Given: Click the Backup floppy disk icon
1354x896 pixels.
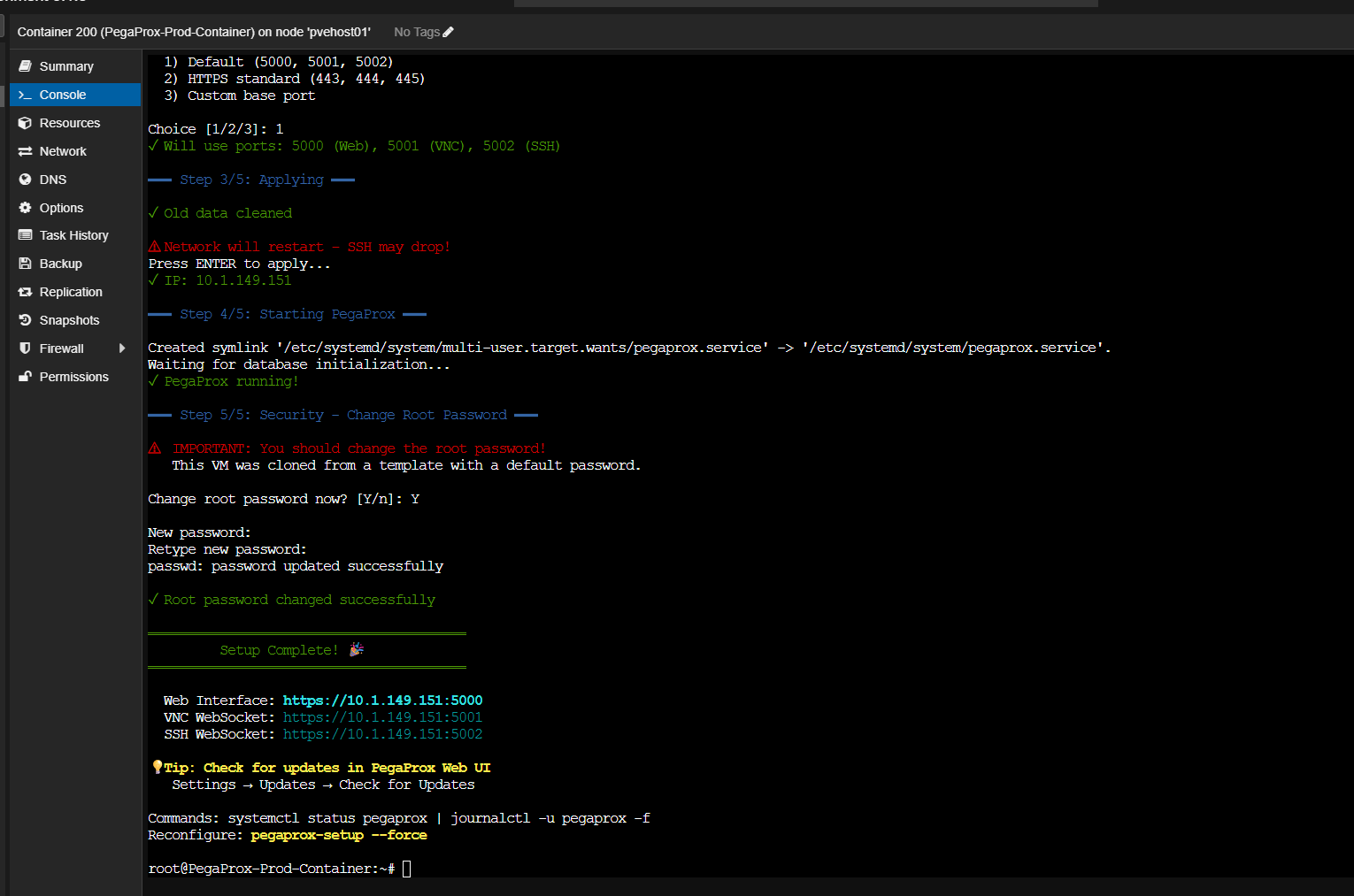Looking at the screenshot, I should point(25,264).
